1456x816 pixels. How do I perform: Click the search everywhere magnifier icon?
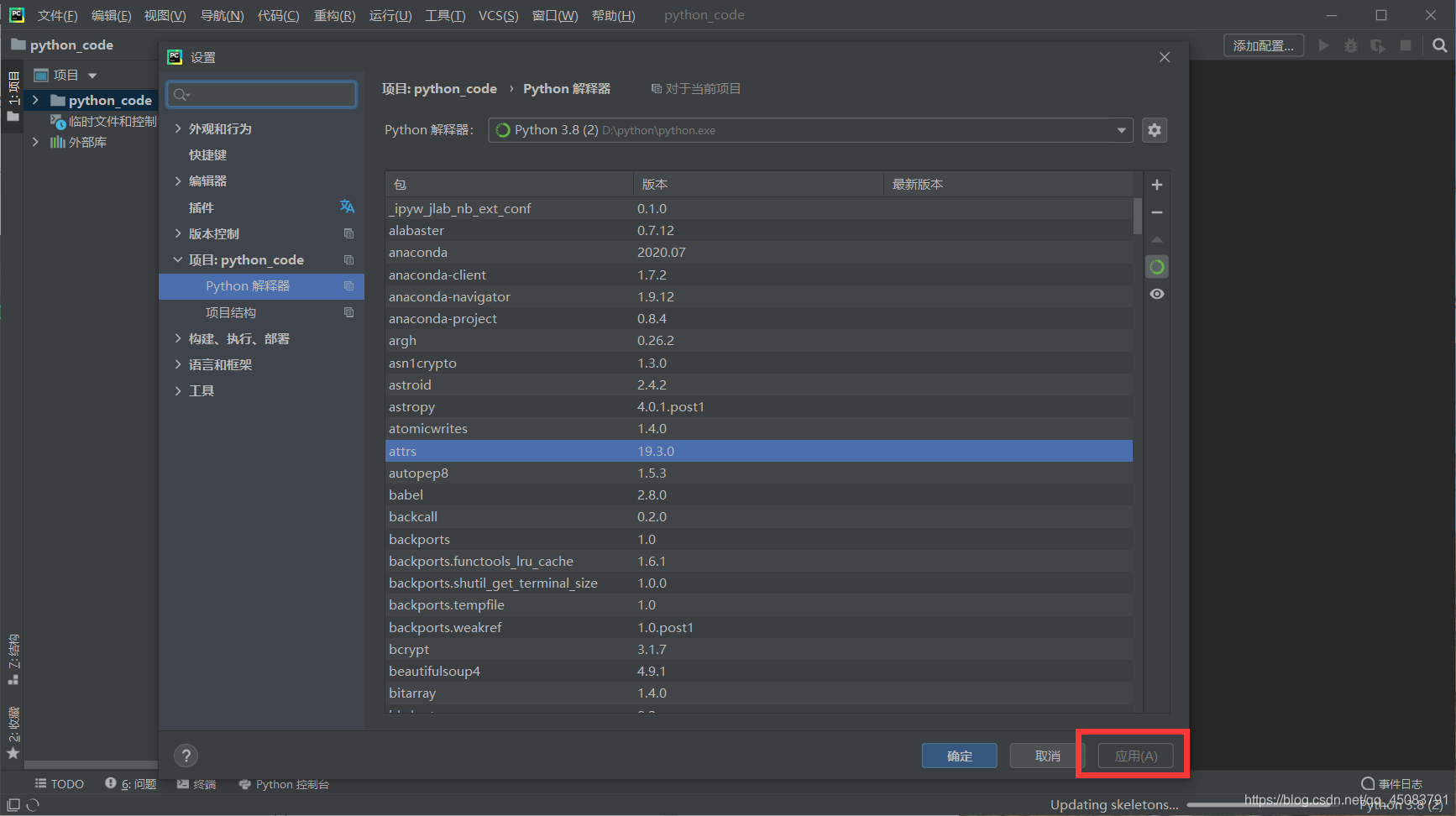click(1439, 45)
